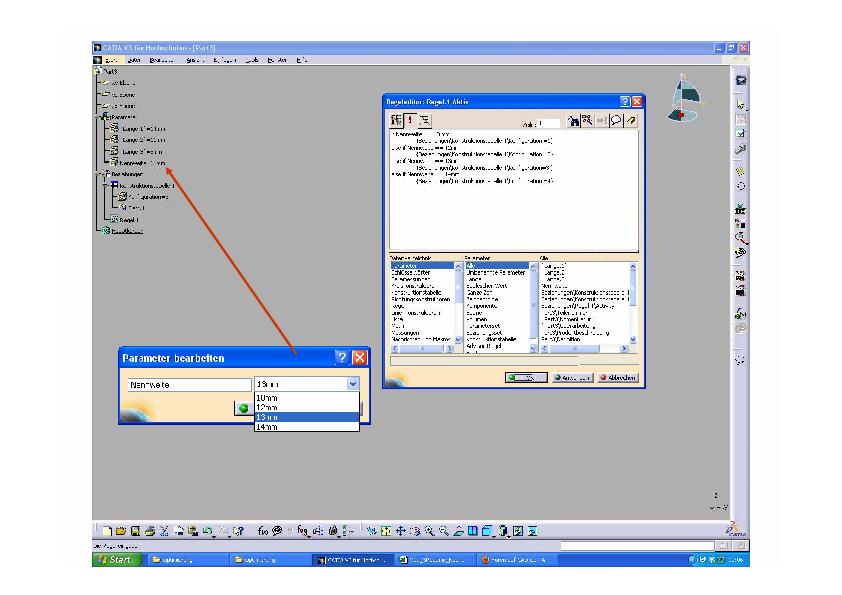This screenshot has width=842, height=595.
Task: Open the Fenster menu
Action: [x=278, y=60]
